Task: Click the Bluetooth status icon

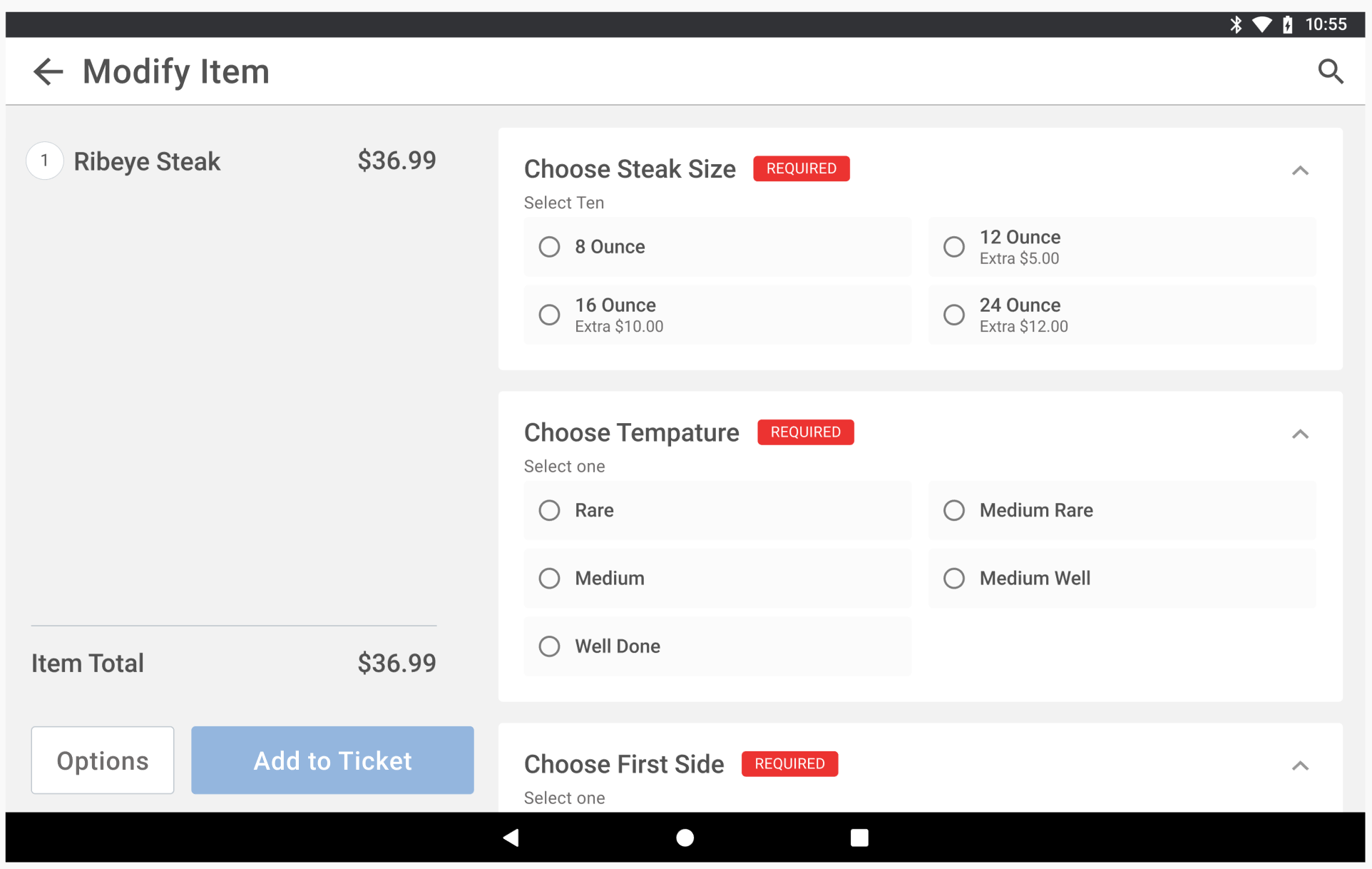Action: pos(1236,24)
